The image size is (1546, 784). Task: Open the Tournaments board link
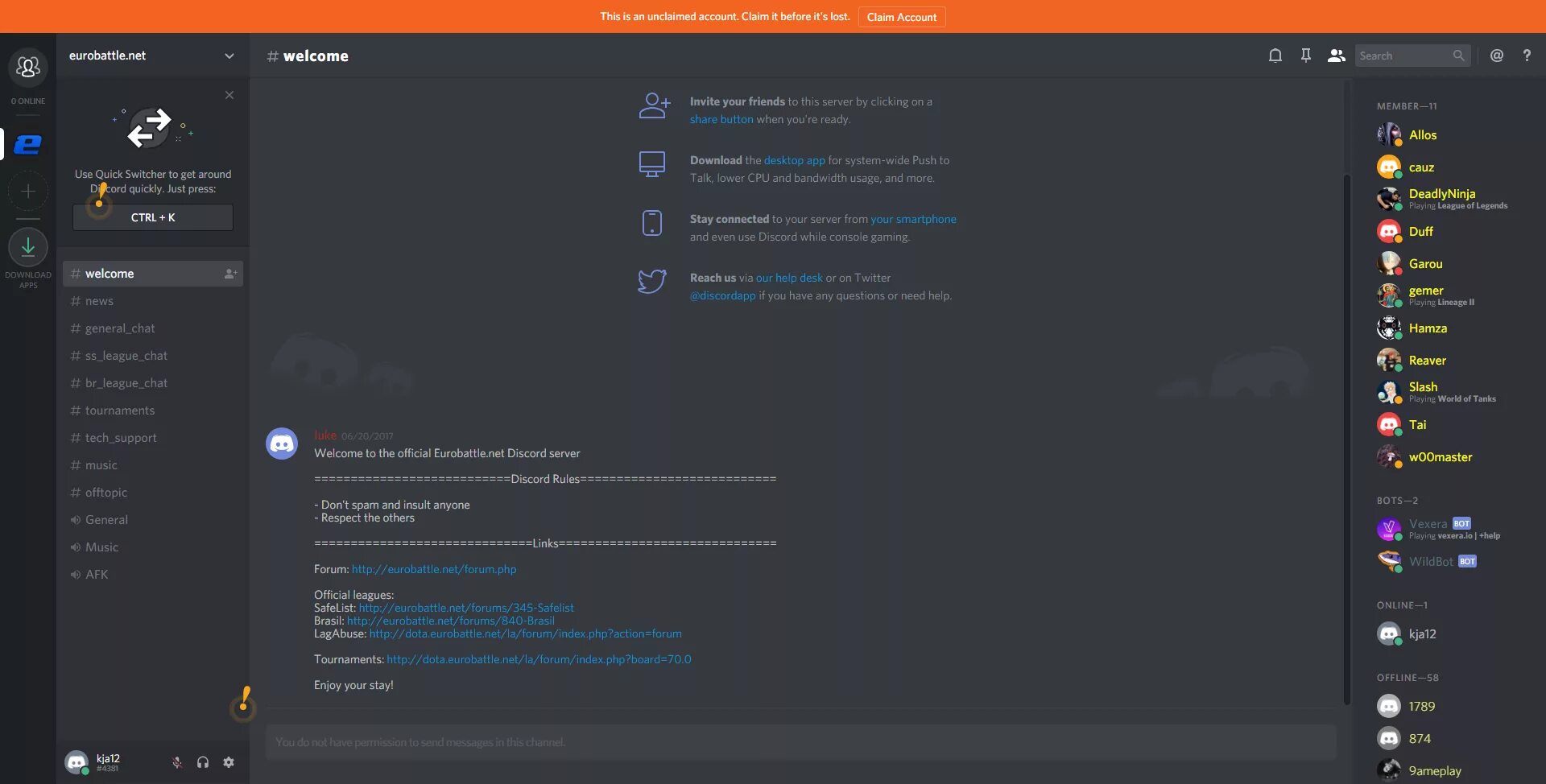tap(539, 659)
